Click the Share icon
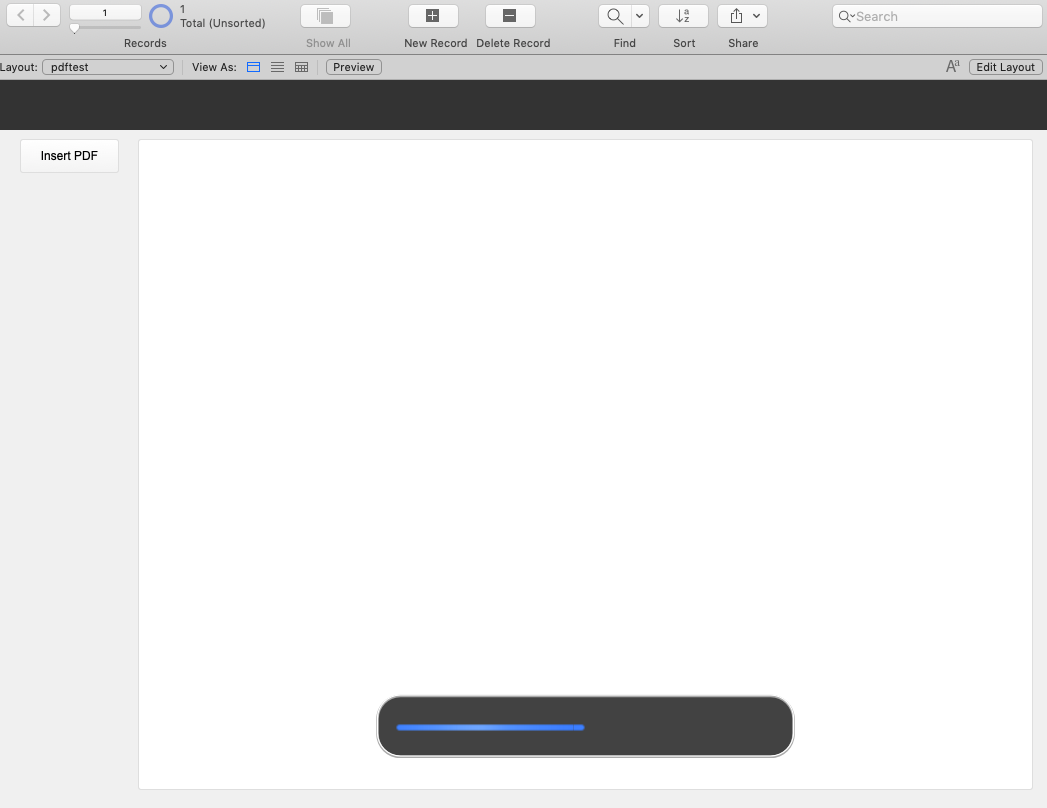Screen dimensions: 1047x808 pos(736,16)
